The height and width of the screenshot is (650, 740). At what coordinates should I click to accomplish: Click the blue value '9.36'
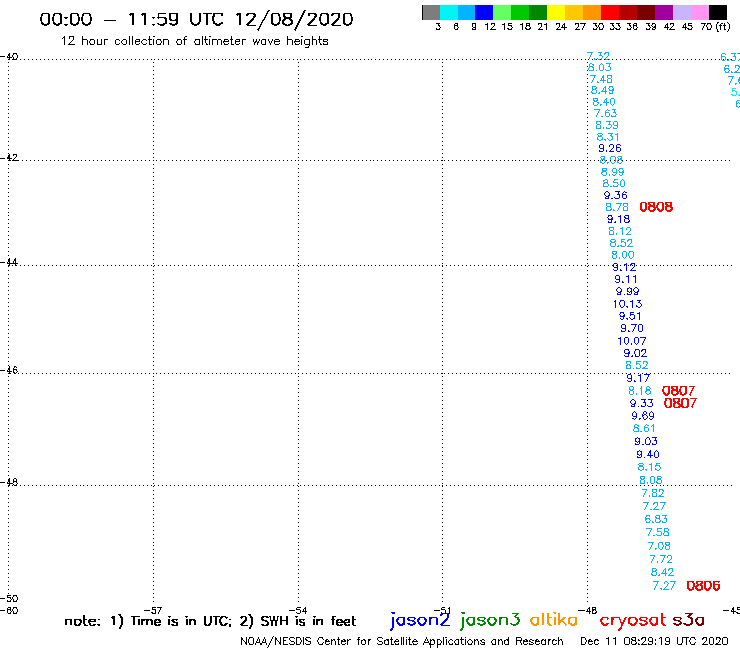615,195
